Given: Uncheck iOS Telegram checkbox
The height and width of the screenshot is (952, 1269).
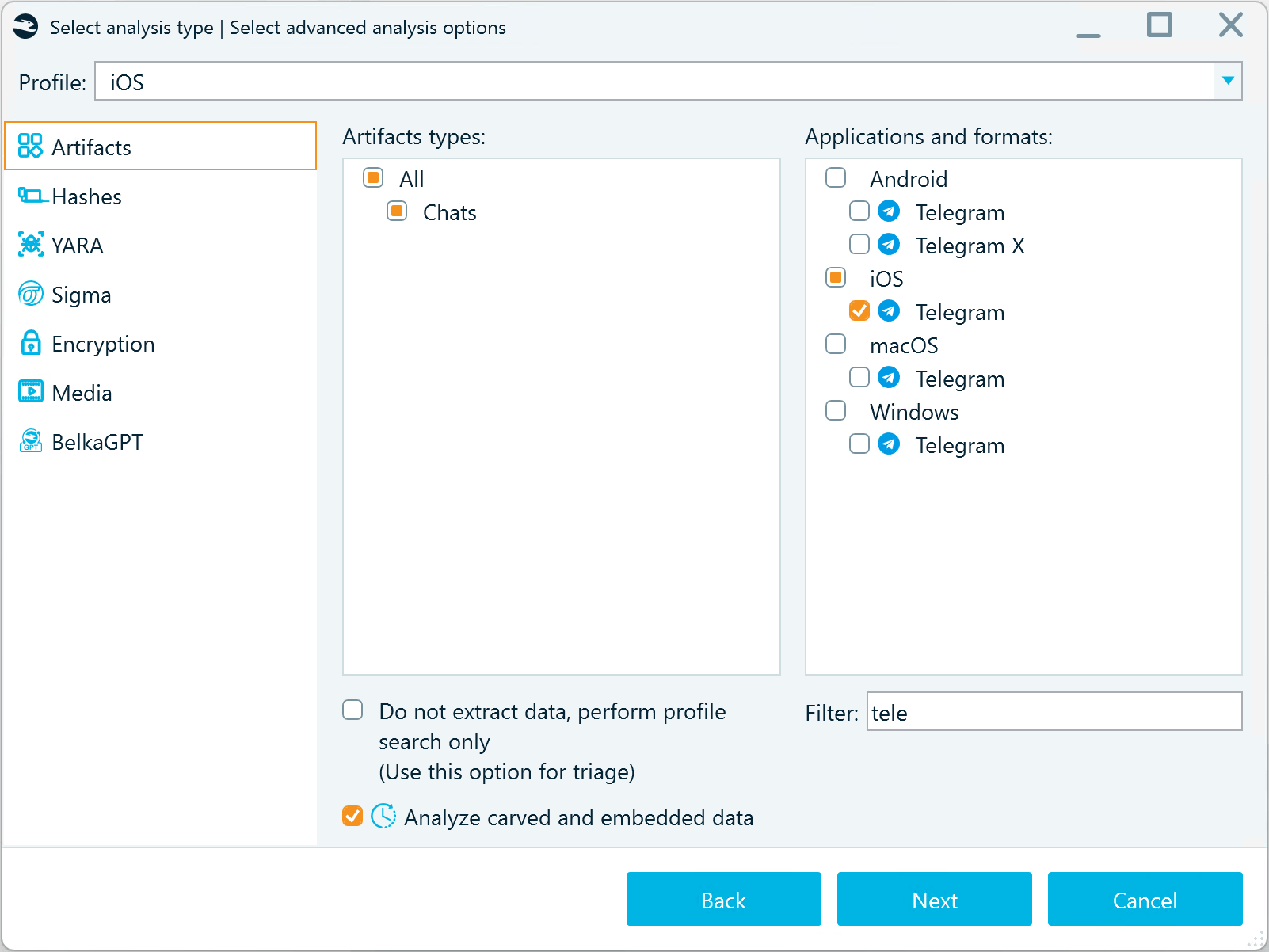Looking at the screenshot, I should tap(859, 311).
